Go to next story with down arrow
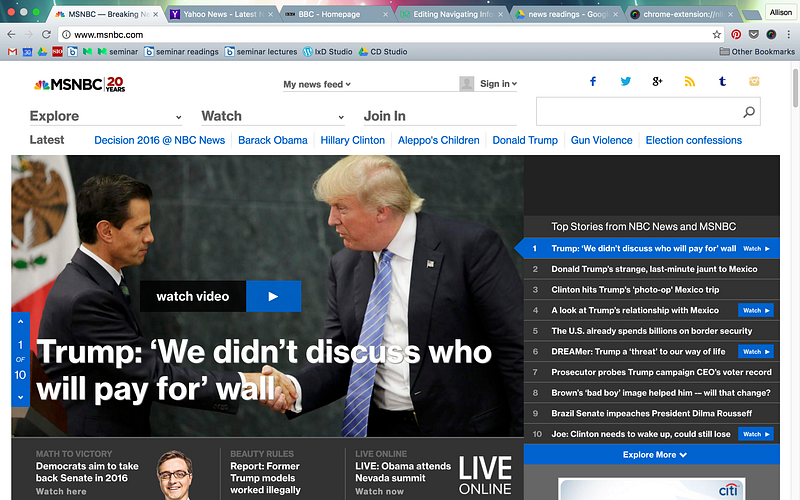The image size is (800, 500). (x=20, y=397)
